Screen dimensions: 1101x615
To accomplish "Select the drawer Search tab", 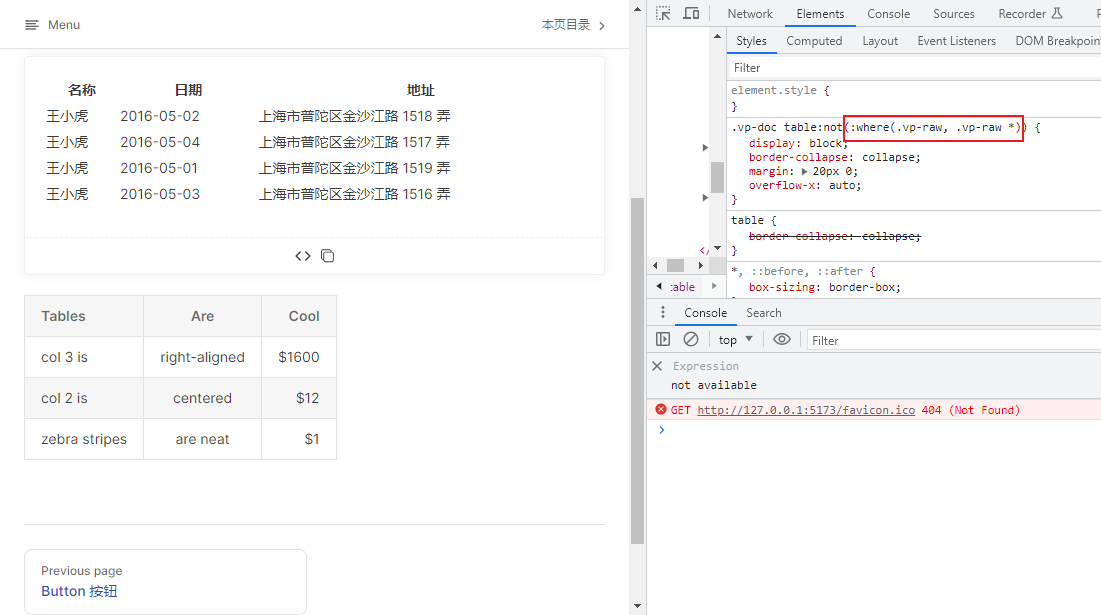I will (x=763, y=312).
